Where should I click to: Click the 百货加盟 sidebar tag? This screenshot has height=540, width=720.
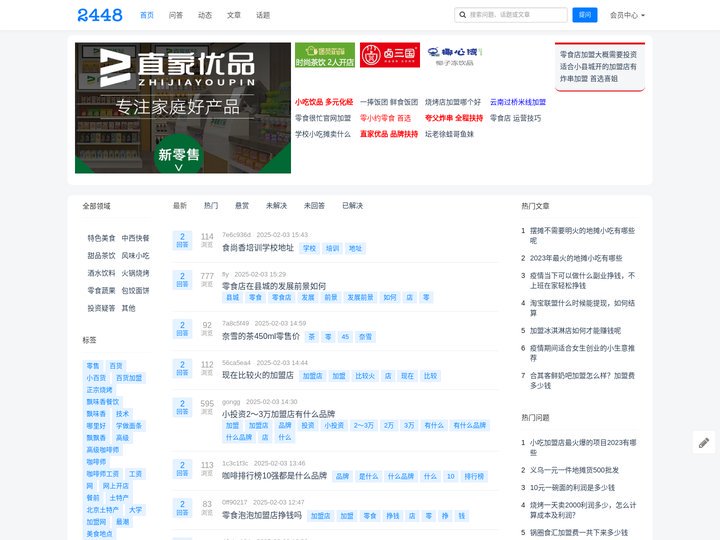[129, 378]
